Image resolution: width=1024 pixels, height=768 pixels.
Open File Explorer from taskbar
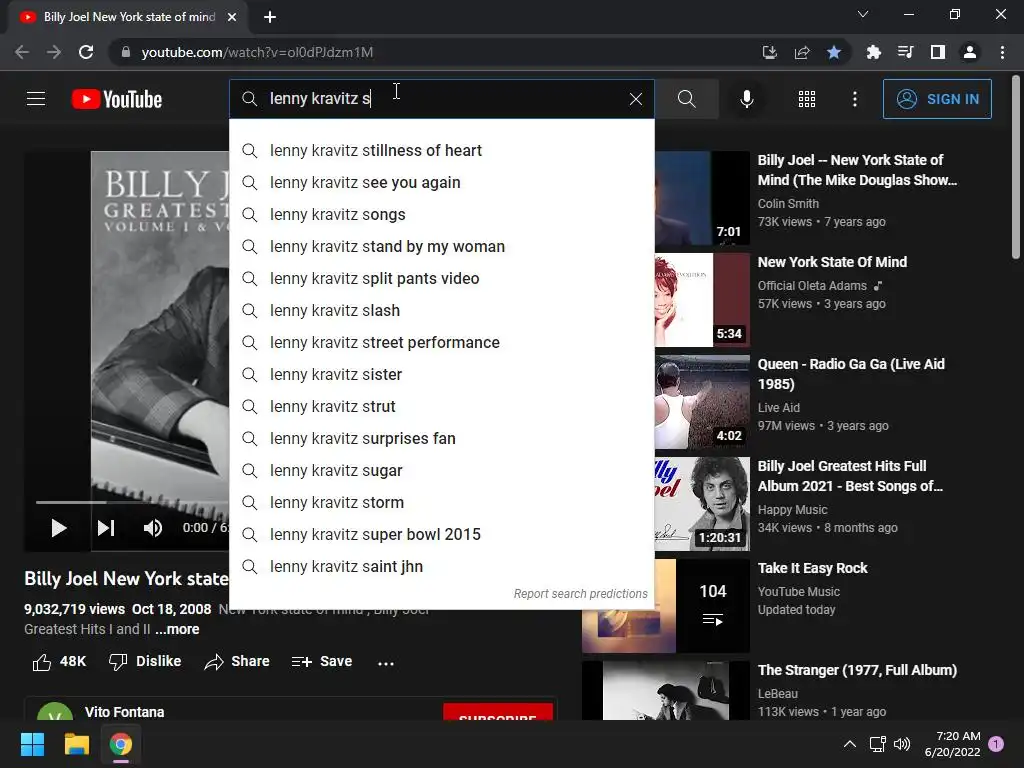coord(76,744)
